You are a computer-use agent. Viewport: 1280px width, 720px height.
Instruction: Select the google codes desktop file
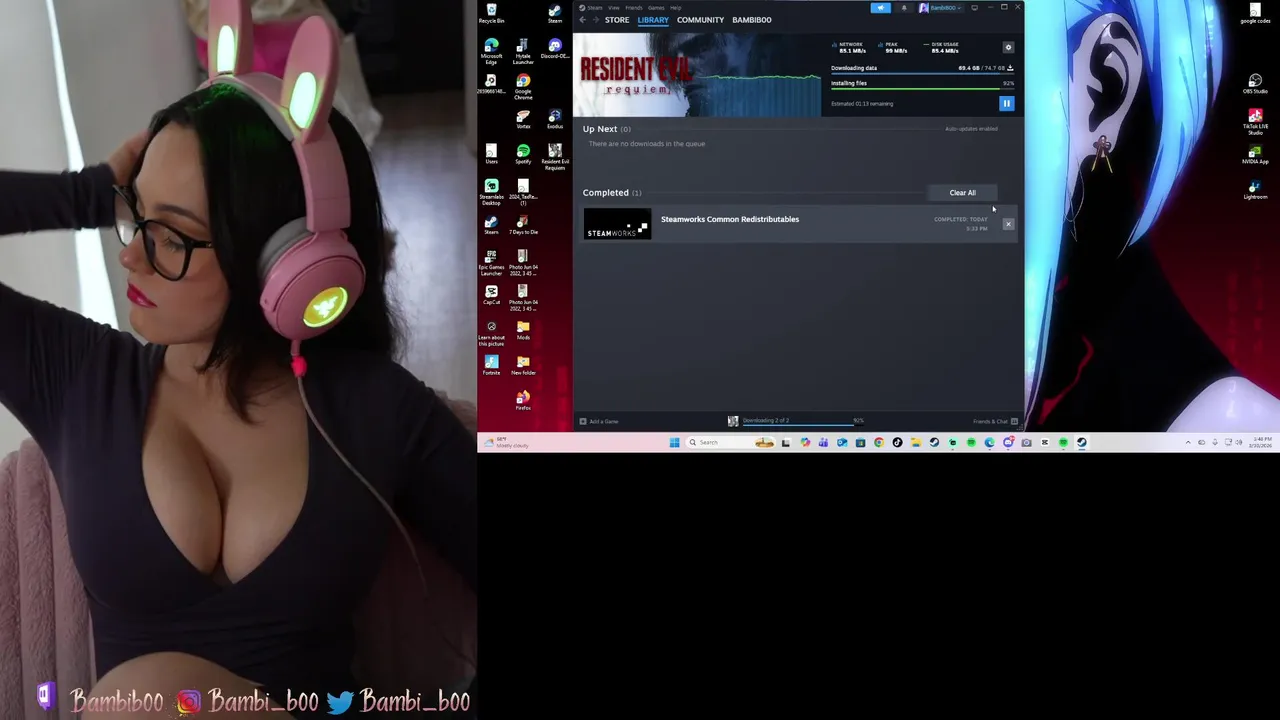(1255, 13)
